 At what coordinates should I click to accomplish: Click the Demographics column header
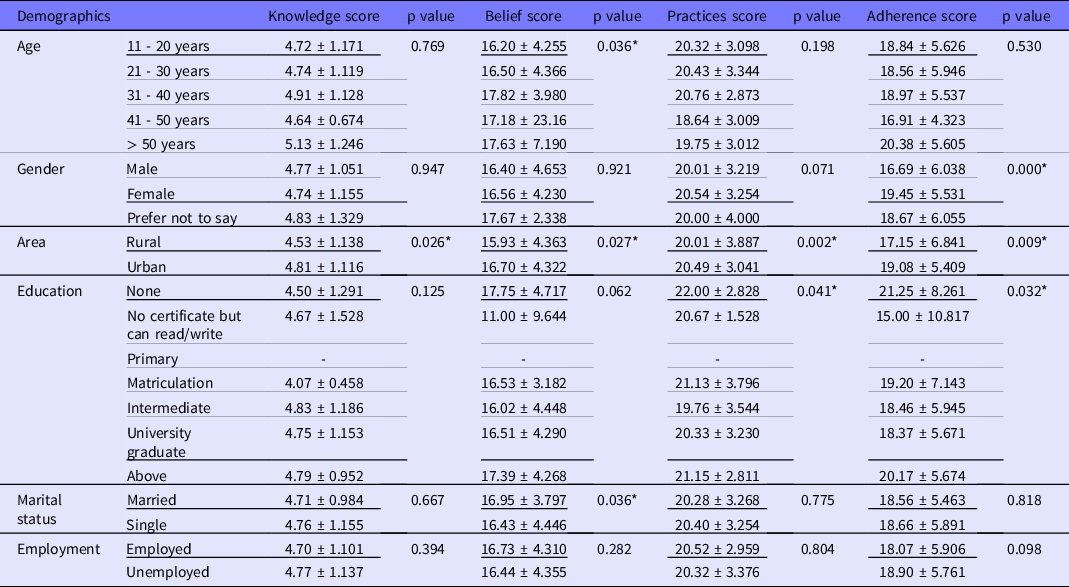pyautogui.click(x=64, y=17)
